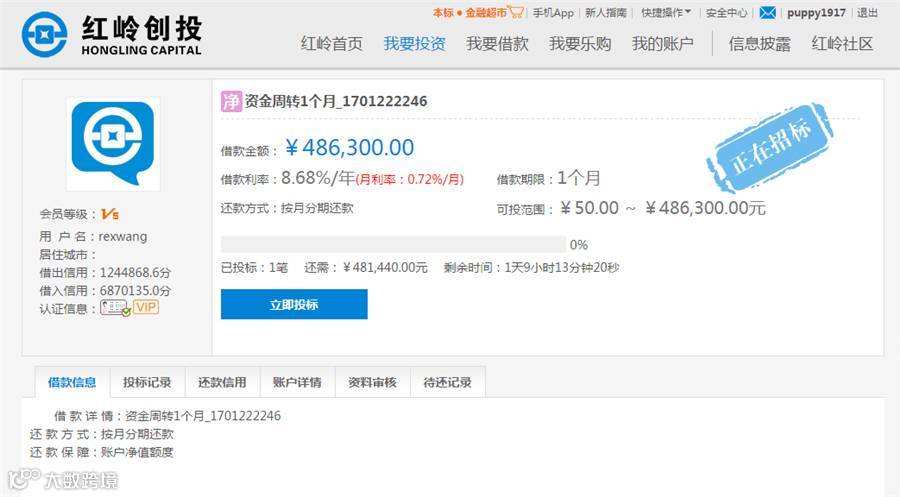Switch to the 投标记录 tab
The height and width of the screenshot is (497, 900).
tap(147, 382)
